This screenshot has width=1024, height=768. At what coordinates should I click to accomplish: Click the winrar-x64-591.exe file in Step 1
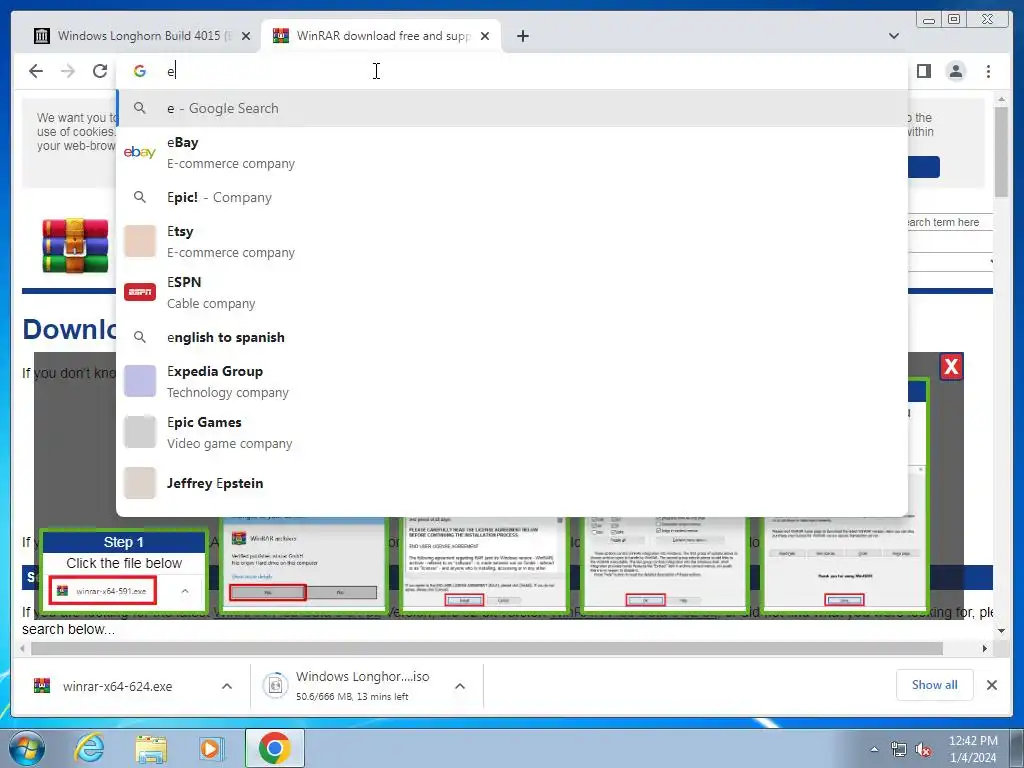click(103, 591)
